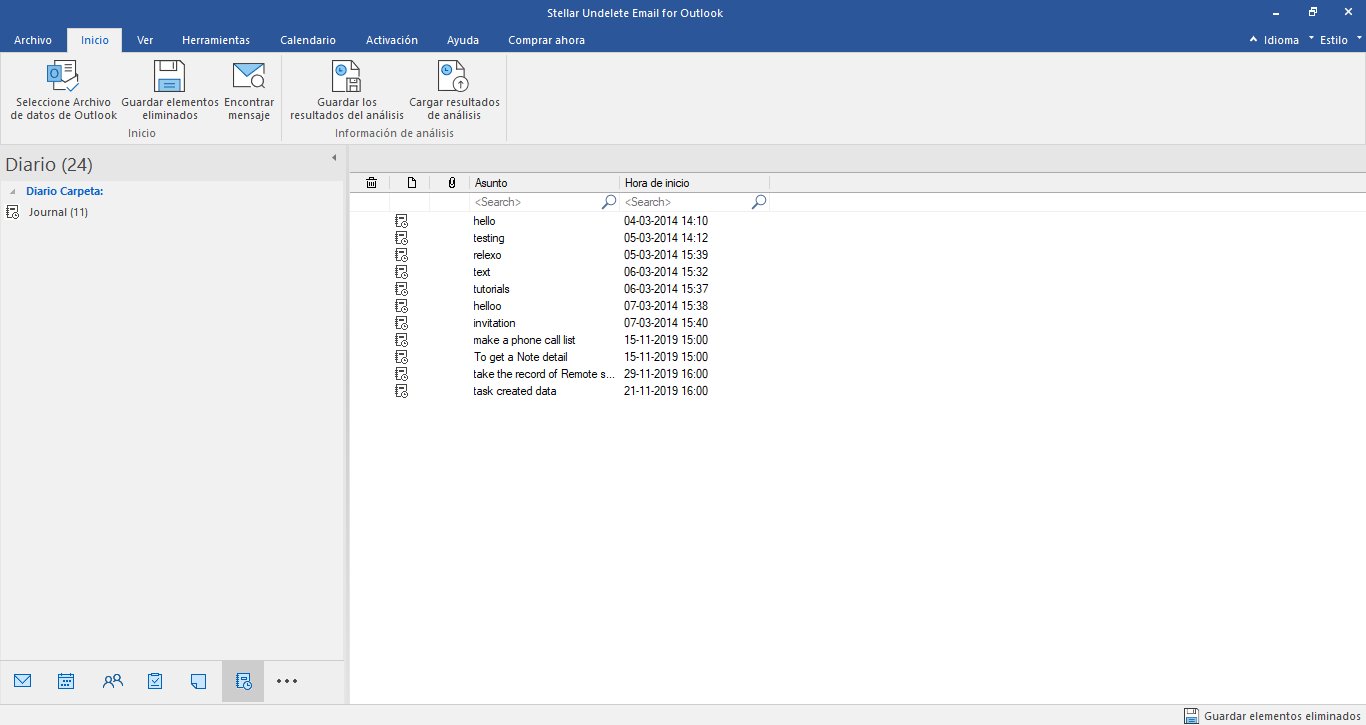Sort by Asunto column header
The width and height of the screenshot is (1366, 725).
tap(545, 183)
